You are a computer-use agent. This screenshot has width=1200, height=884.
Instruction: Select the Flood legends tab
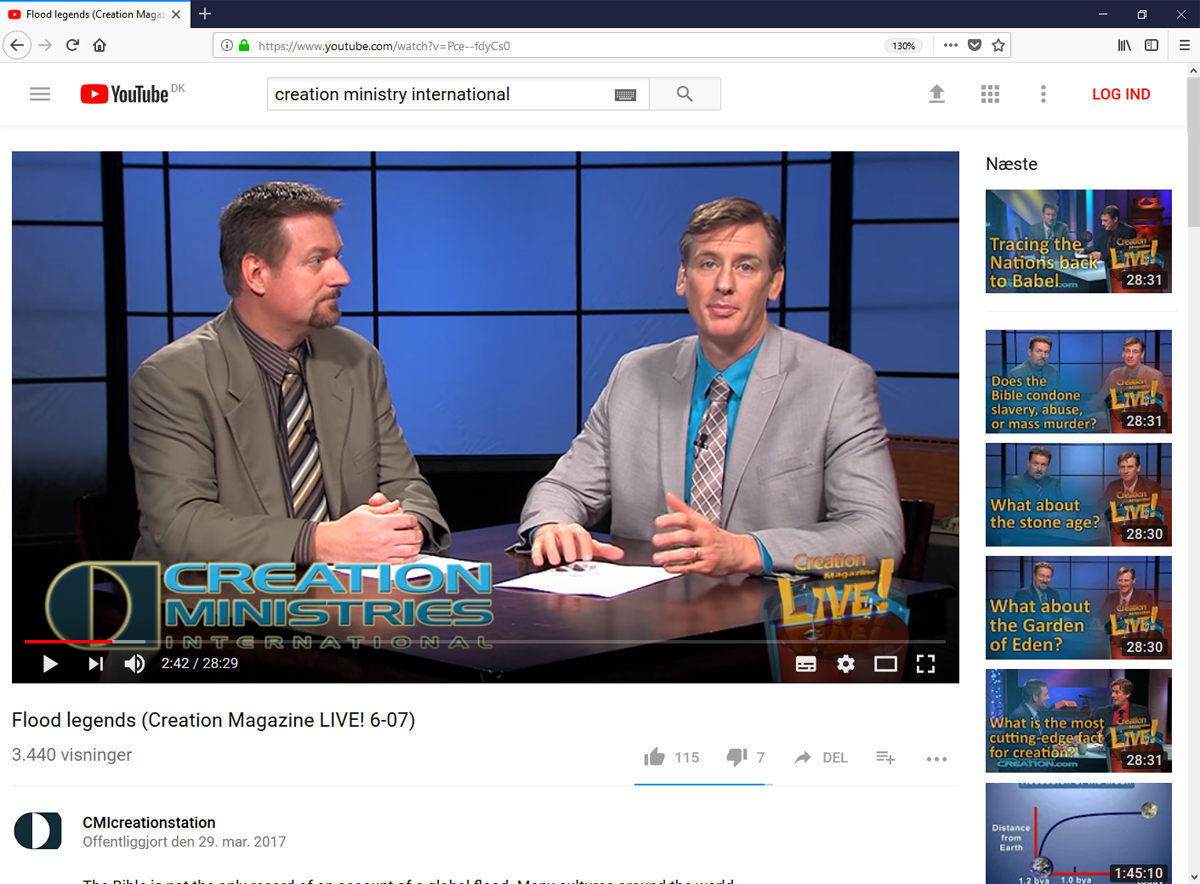(x=96, y=14)
